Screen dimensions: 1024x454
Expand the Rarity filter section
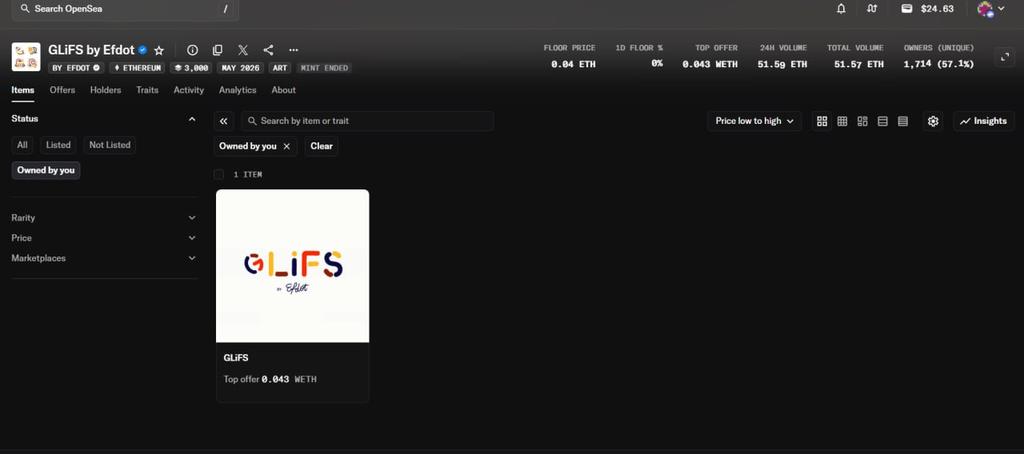click(104, 218)
